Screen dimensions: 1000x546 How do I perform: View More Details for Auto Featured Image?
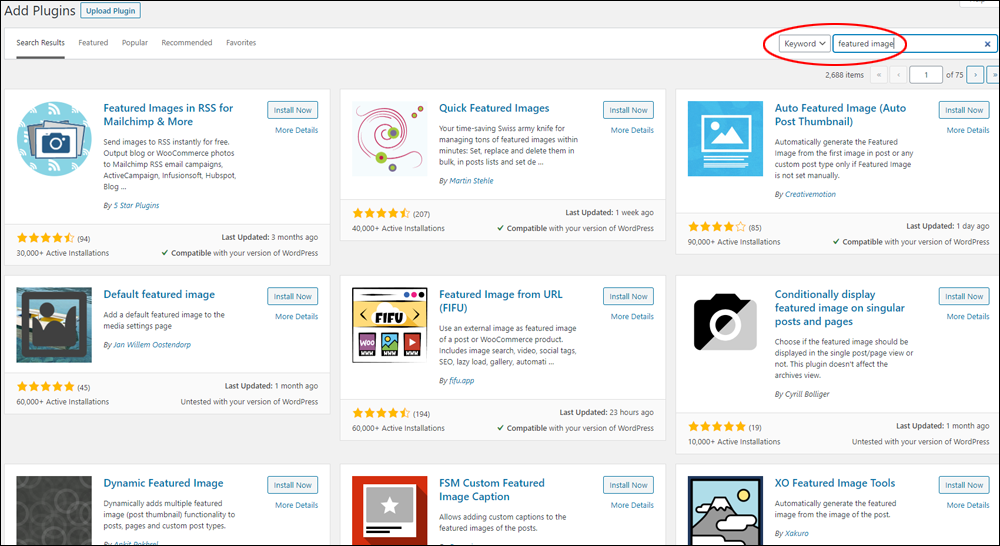(x=968, y=130)
